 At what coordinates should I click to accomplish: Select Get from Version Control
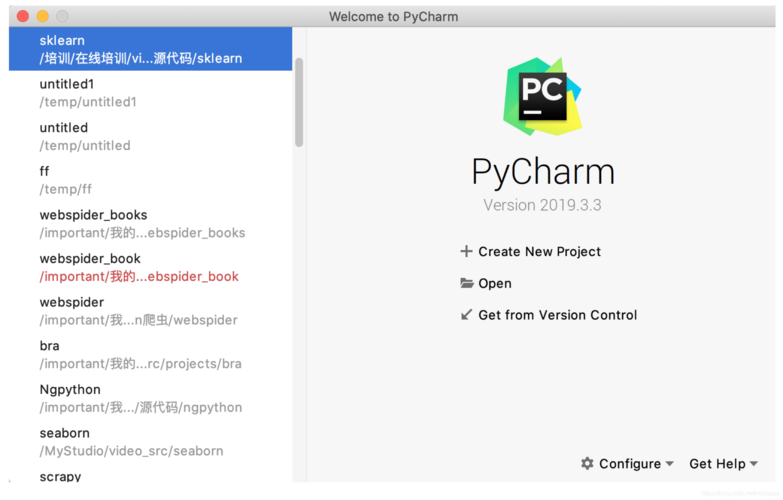pyautogui.click(x=557, y=315)
